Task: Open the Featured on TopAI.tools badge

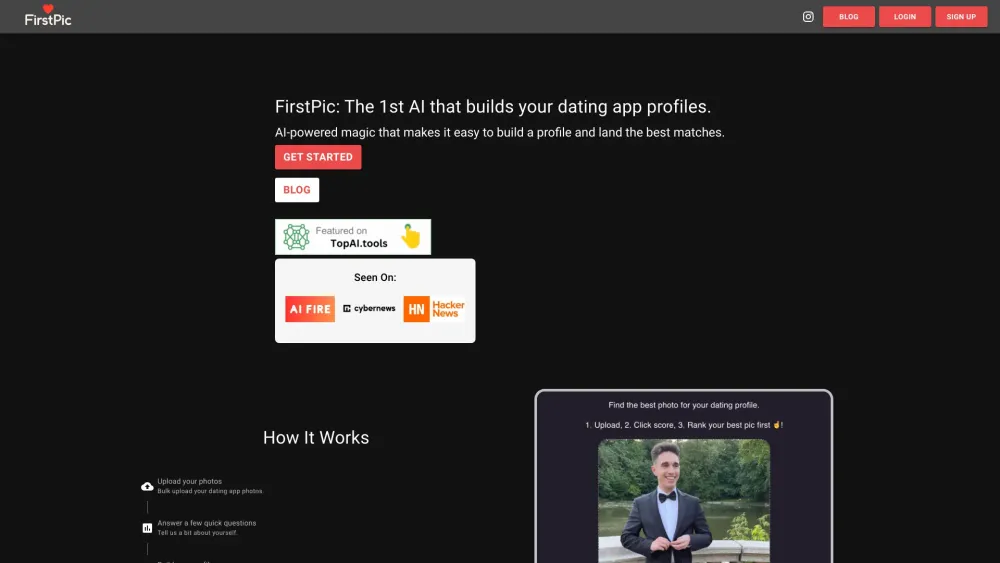Action: [353, 237]
